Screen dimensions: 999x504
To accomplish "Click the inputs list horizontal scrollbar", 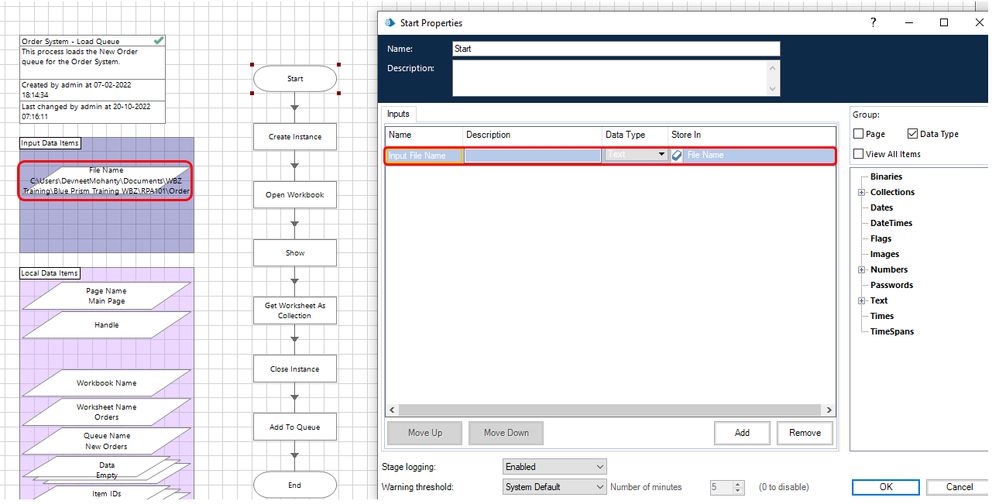I will pos(610,410).
